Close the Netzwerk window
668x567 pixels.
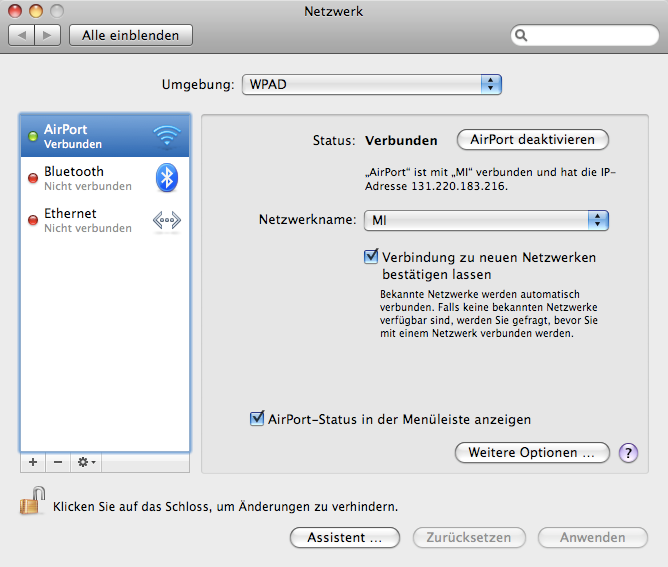[x=15, y=11]
